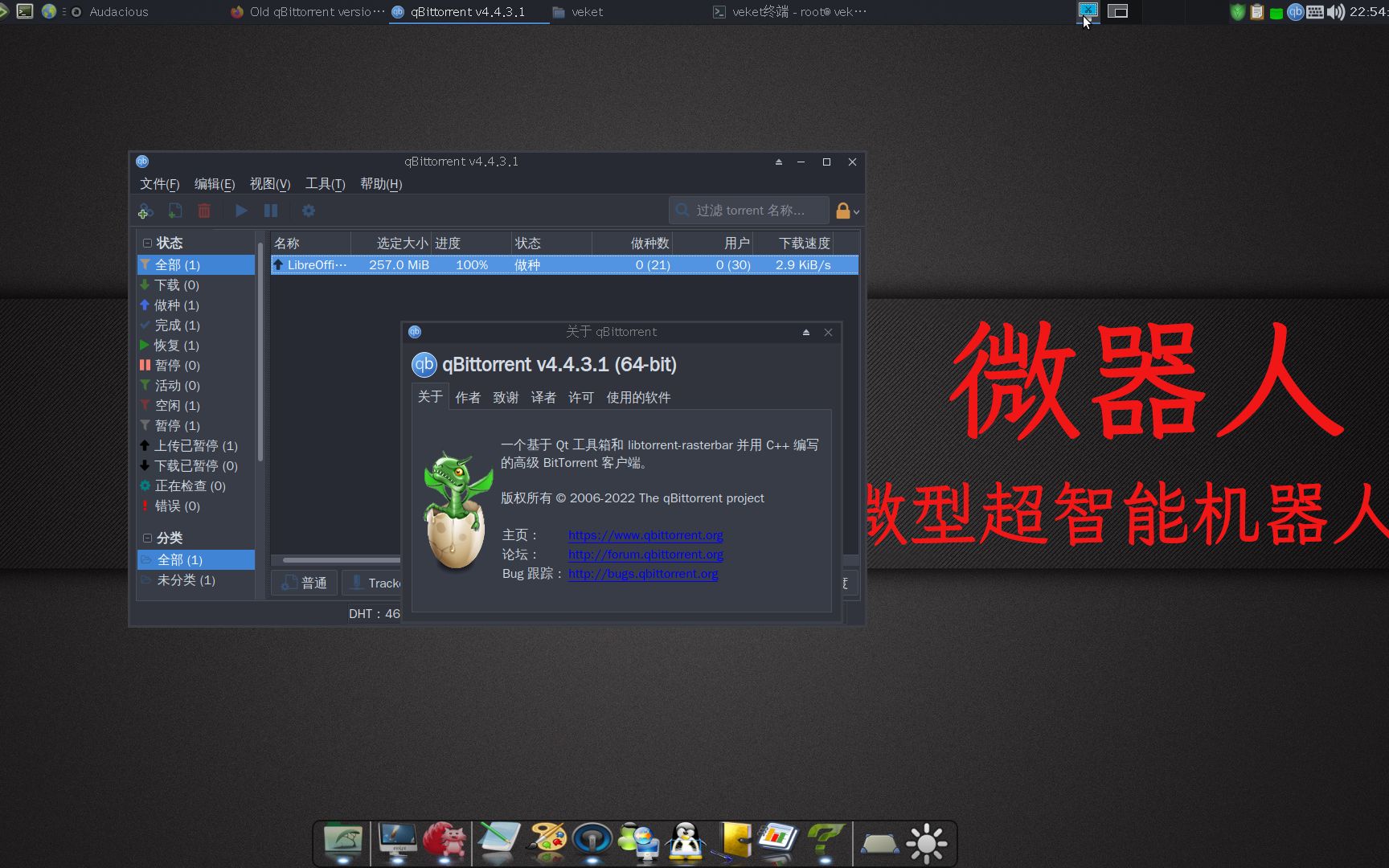Switch to the veket终端 terminal taskbar entry
This screenshot has width=1389, height=868.
coord(790,12)
